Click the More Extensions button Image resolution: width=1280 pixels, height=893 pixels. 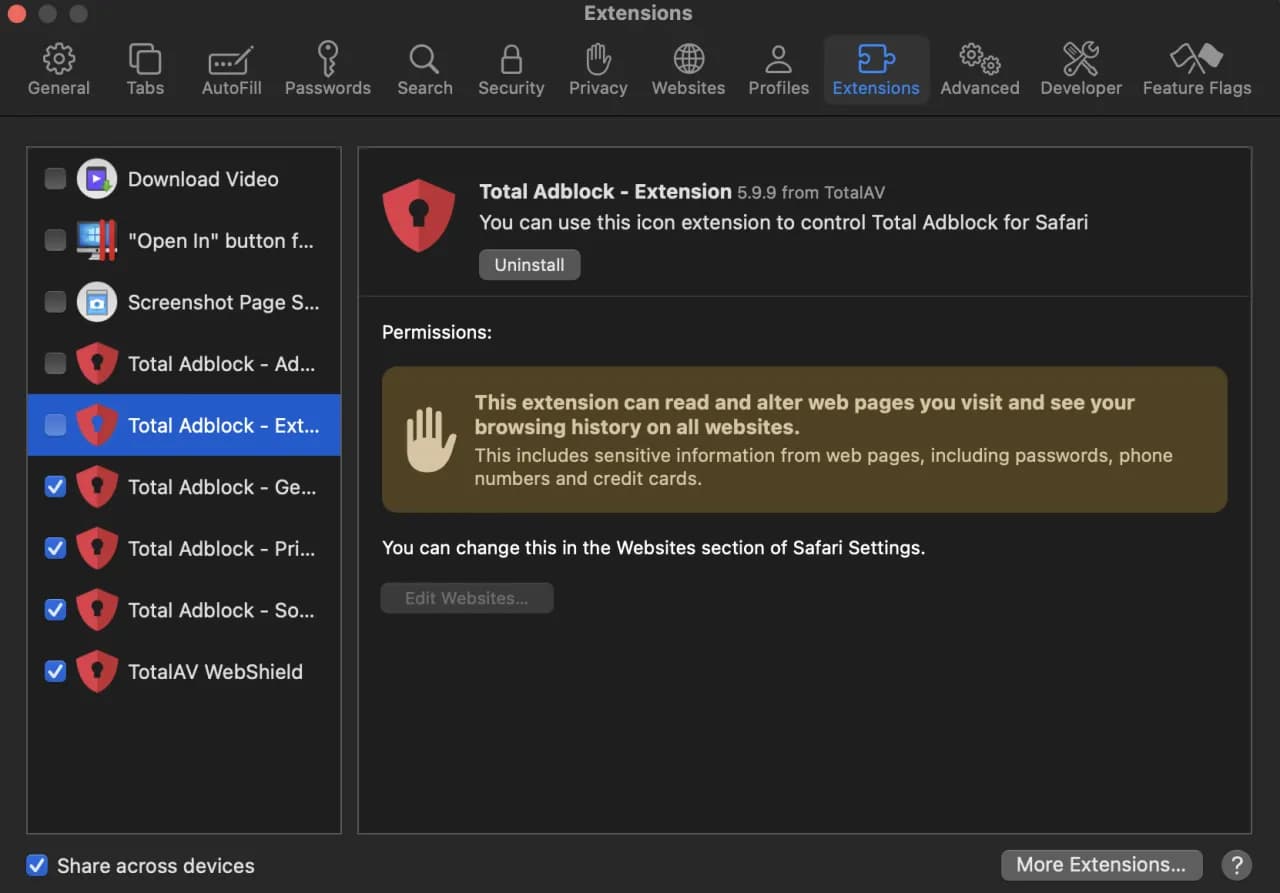pyautogui.click(x=1100, y=864)
